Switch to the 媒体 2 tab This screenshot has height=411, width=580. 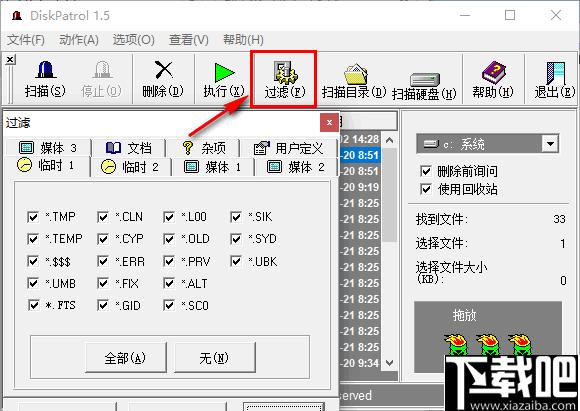(296, 167)
